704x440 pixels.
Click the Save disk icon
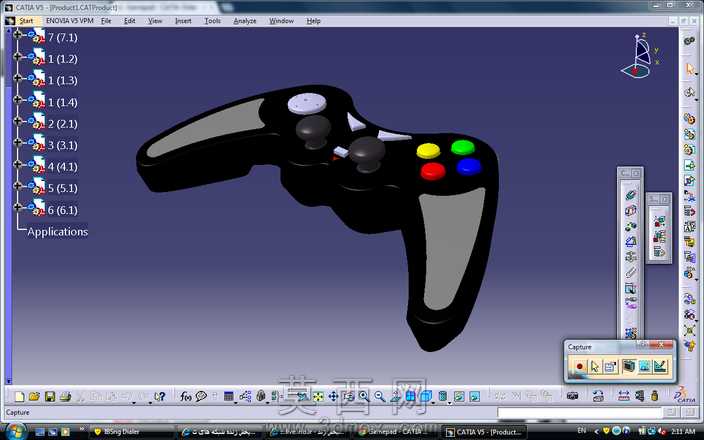tap(50, 396)
